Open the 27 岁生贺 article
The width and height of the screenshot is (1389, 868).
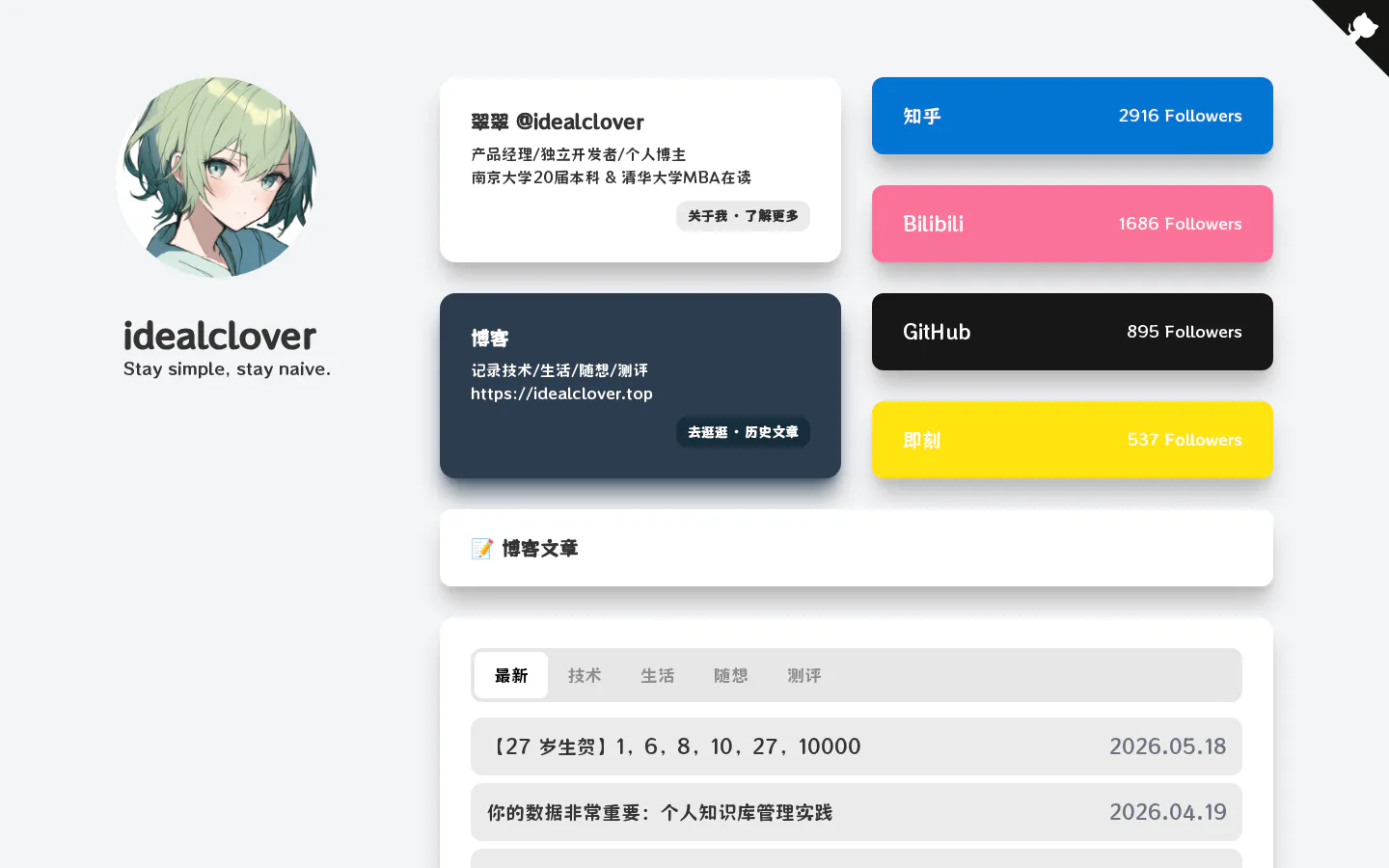pyautogui.click(x=857, y=746)
